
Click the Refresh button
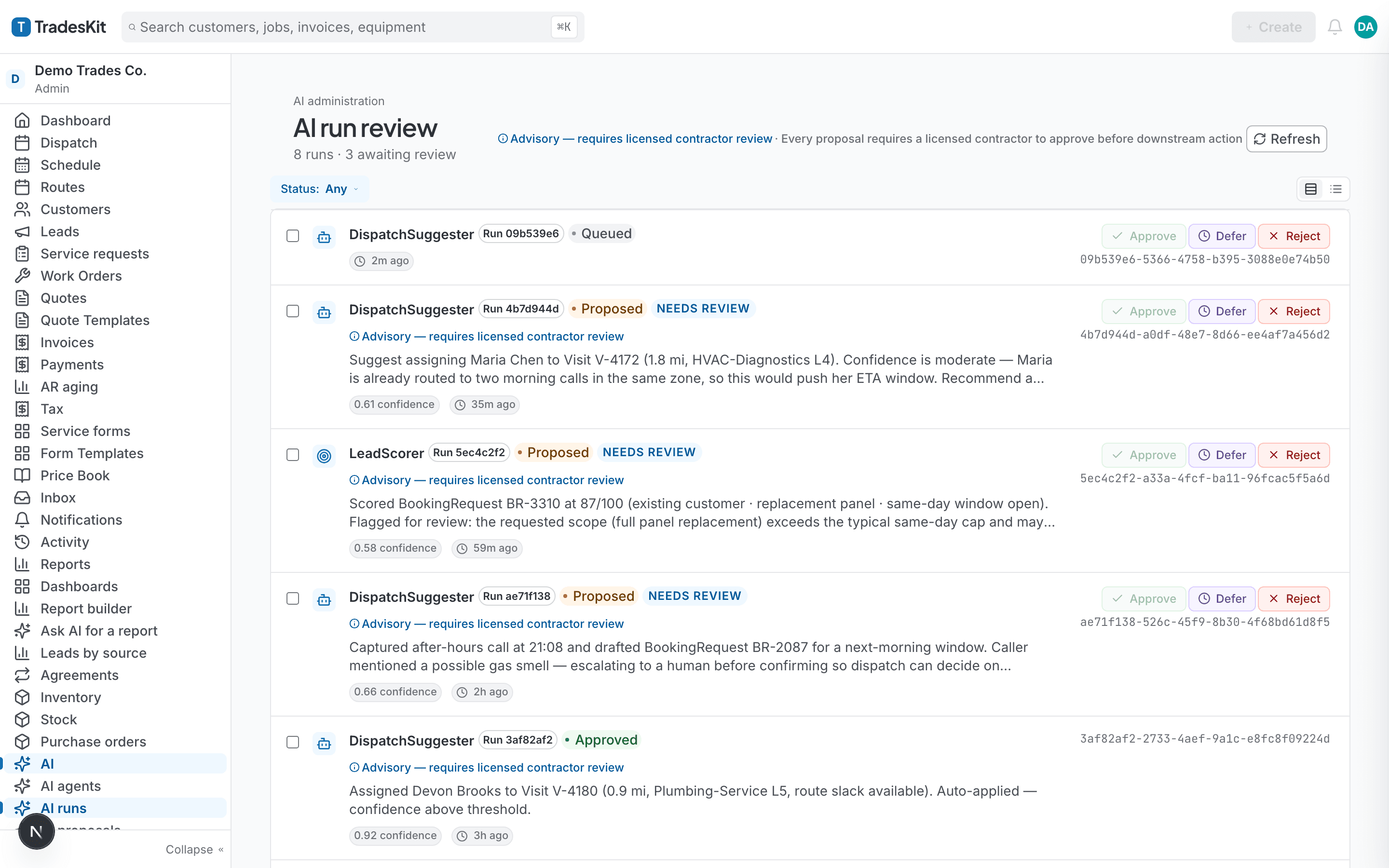(x=1286, y=139)
